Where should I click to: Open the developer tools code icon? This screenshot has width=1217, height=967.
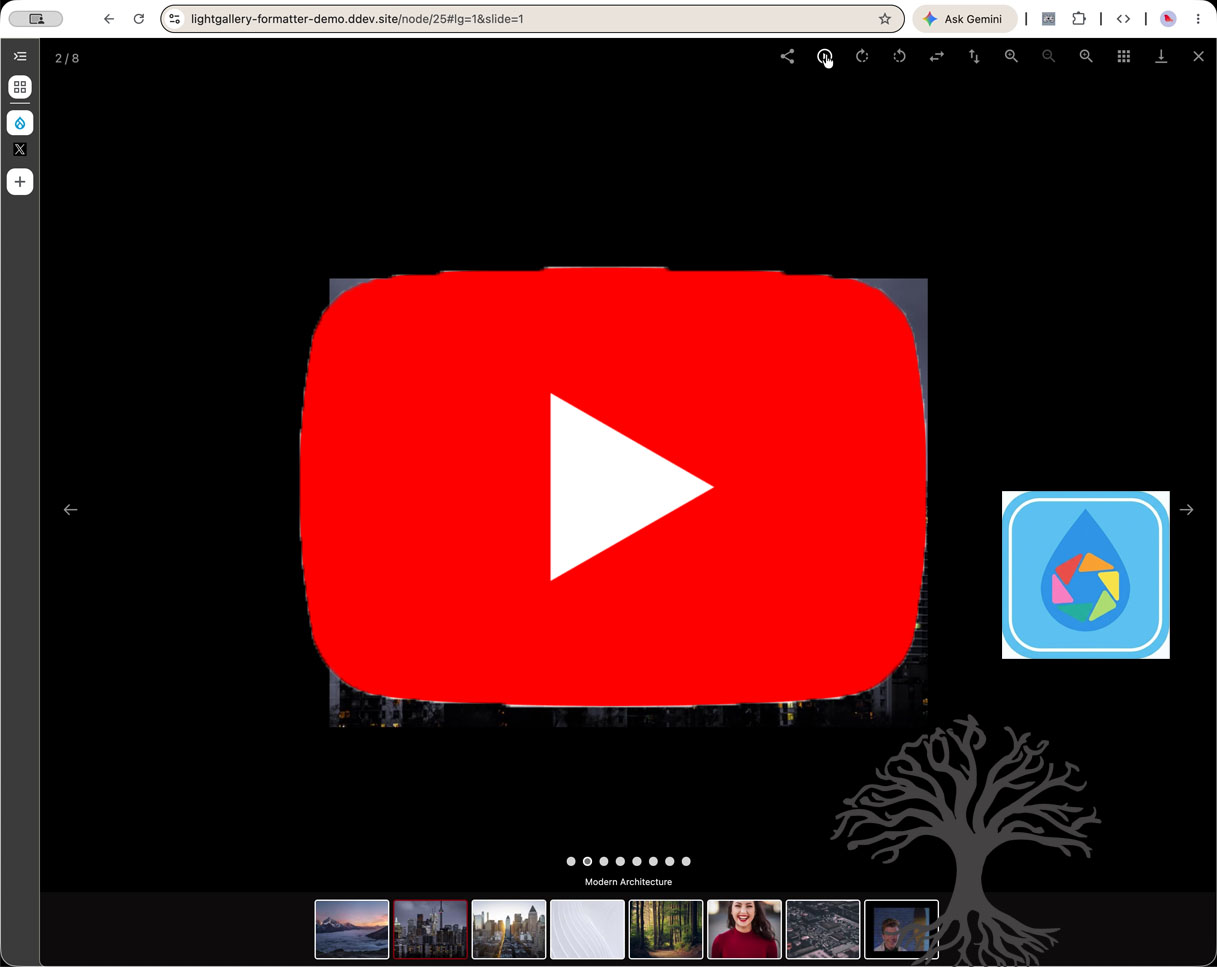click(x=1123, y=19)
